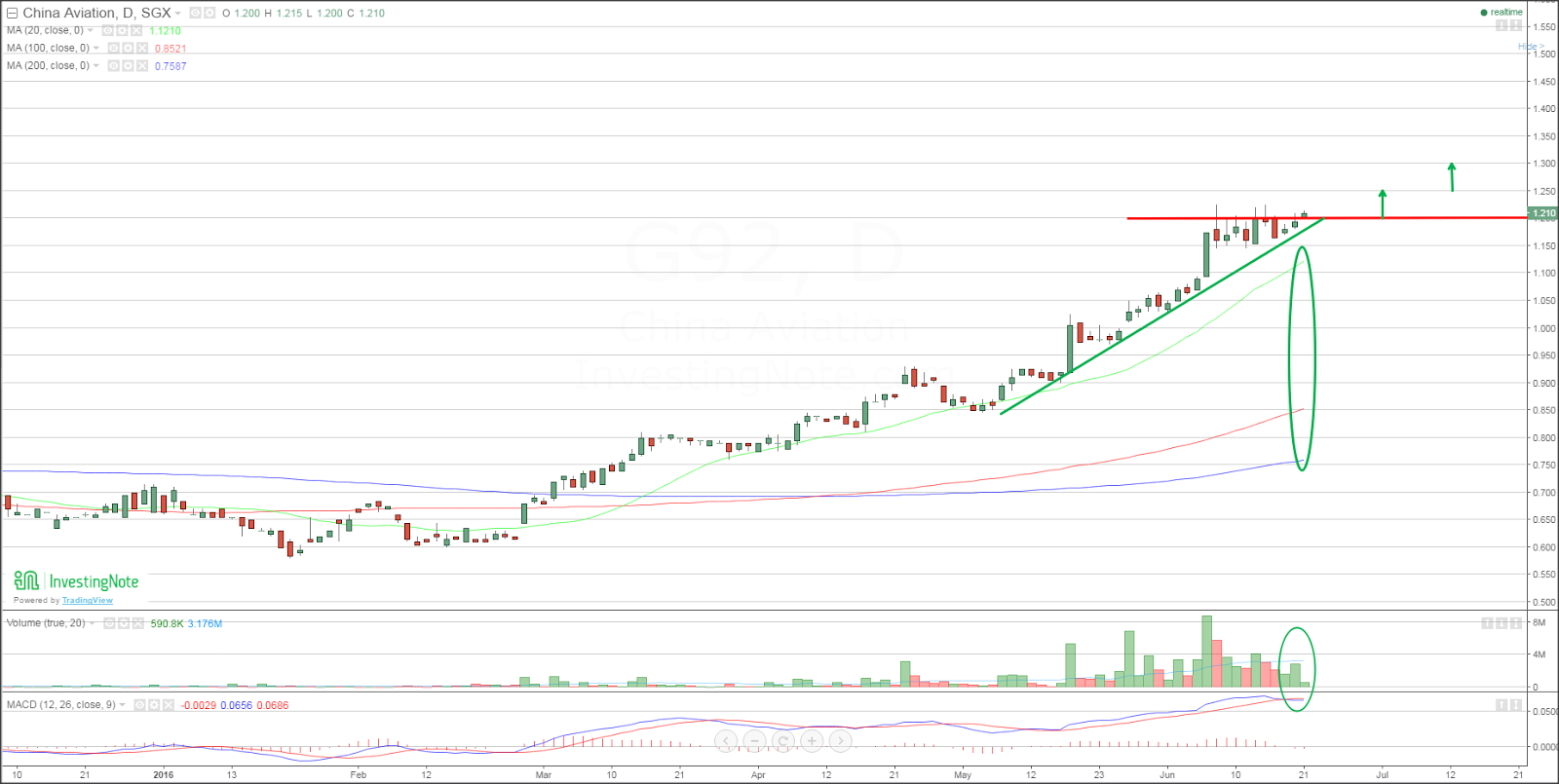The width and height of the screenshot is (1559, 784).
Task: Move the Volume pane down
Action: pos(1502,623)
